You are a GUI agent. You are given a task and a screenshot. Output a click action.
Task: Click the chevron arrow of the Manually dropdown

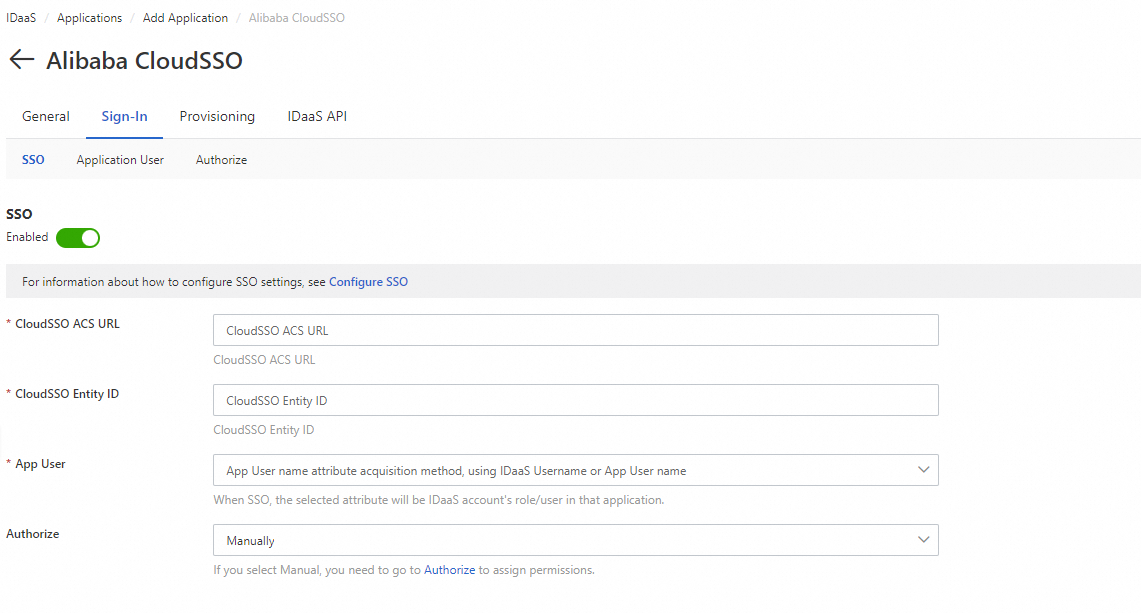click(x=923, y=540)
